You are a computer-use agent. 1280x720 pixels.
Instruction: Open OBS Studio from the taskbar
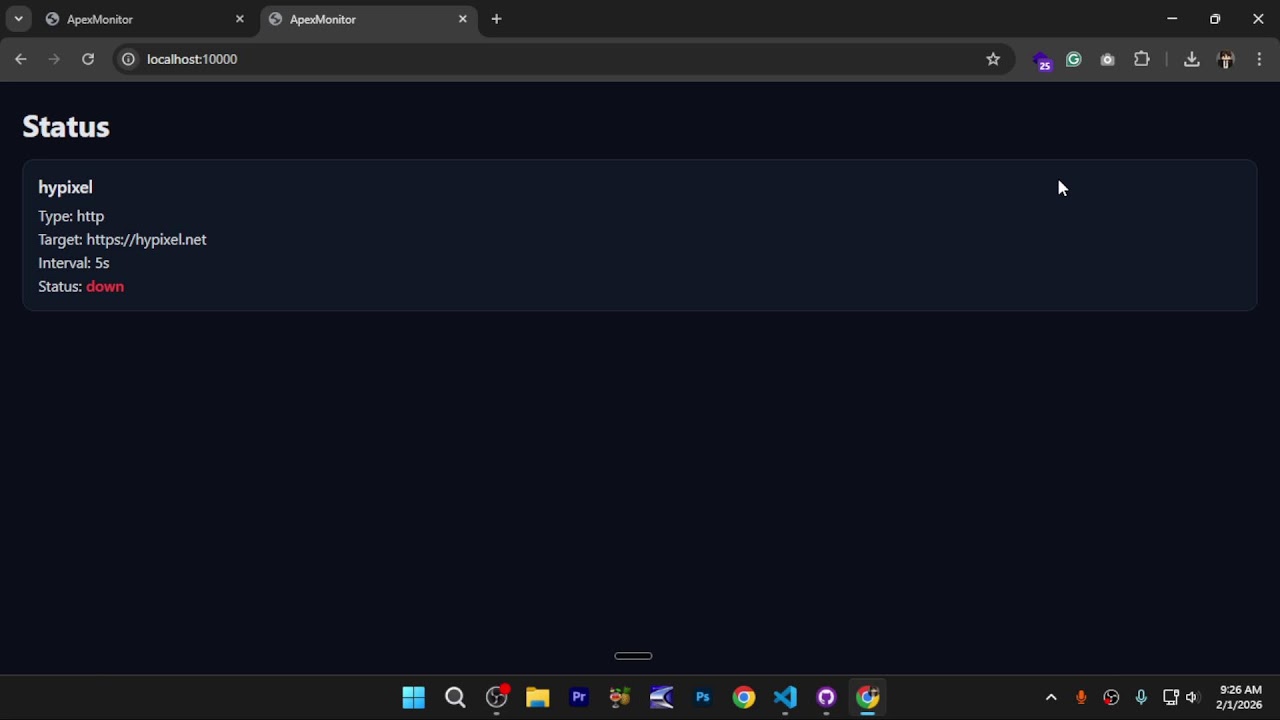[x=497, y=698]
